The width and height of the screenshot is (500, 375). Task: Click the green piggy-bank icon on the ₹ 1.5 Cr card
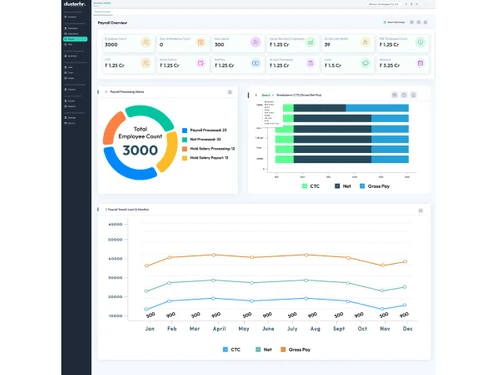(x=365, y=63)
